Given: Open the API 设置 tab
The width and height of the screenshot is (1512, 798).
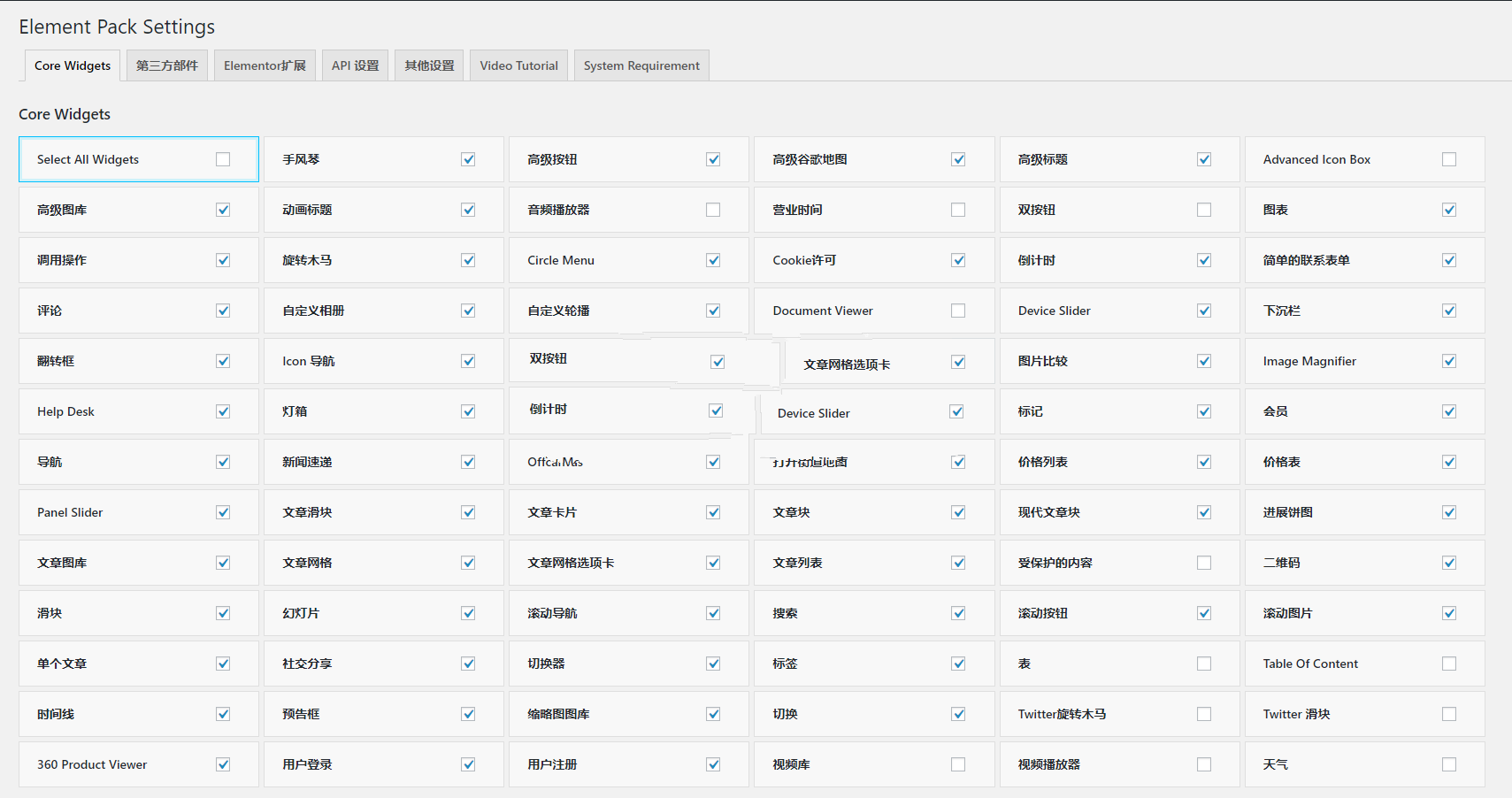Looking at the screenshot, I should coord(355,65).
